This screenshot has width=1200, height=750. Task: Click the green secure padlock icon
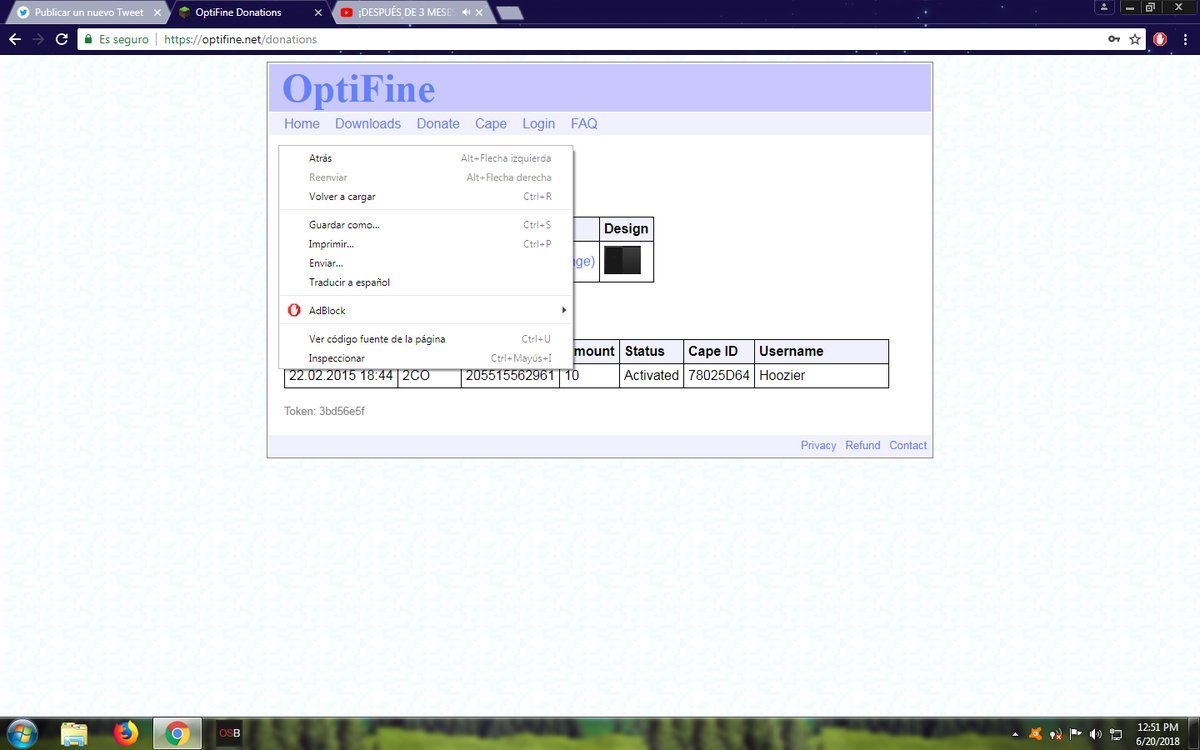pyautogui.click(x=88, y=39)
